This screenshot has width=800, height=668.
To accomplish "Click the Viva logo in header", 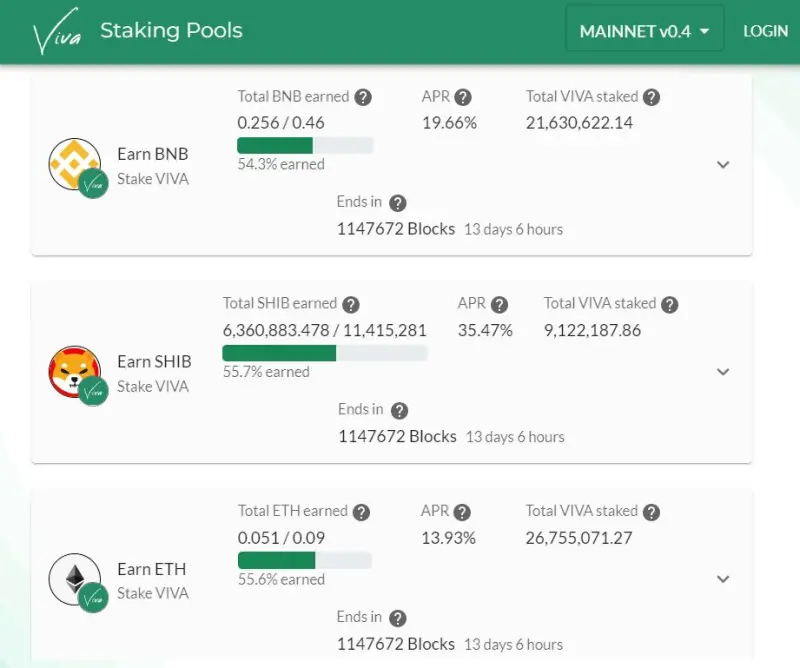I will (57, 31).
